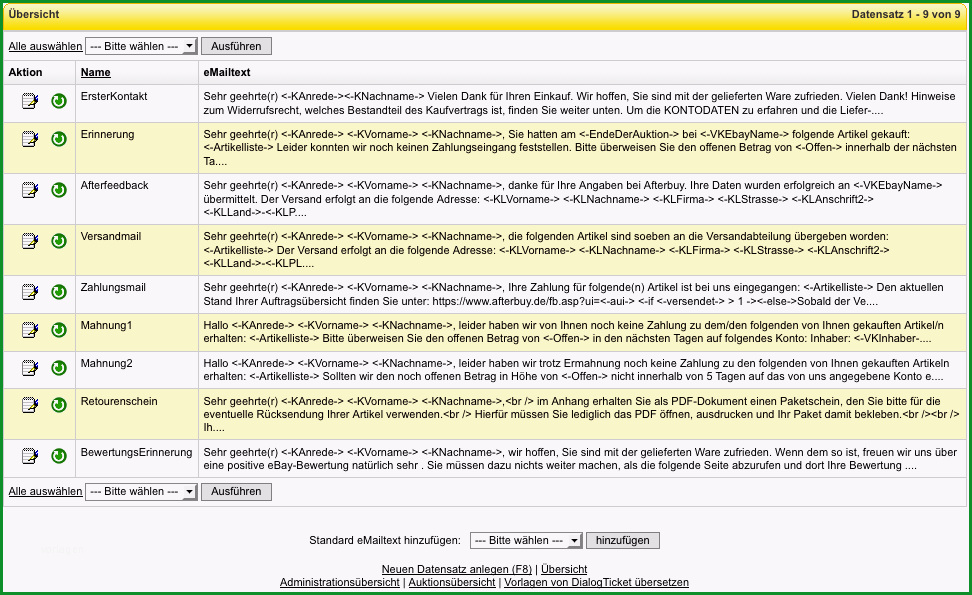972x595 pixels.
Task: Click the green icon for Mahnung2
Action: (x=59, y=368)
